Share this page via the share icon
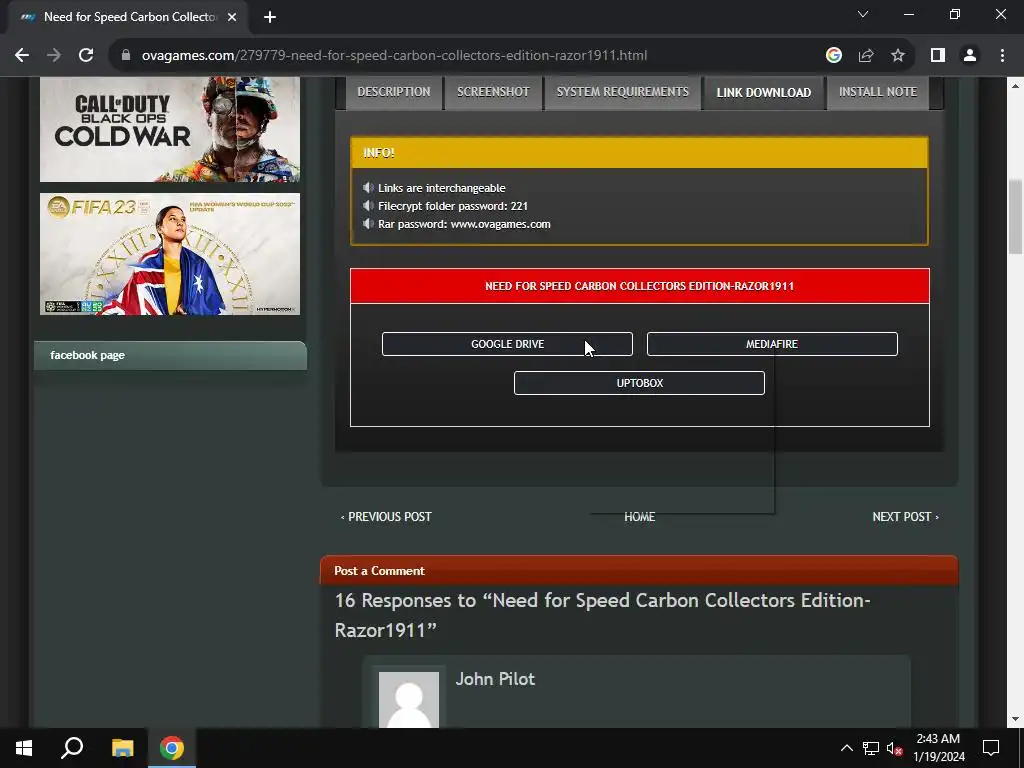 866,56
